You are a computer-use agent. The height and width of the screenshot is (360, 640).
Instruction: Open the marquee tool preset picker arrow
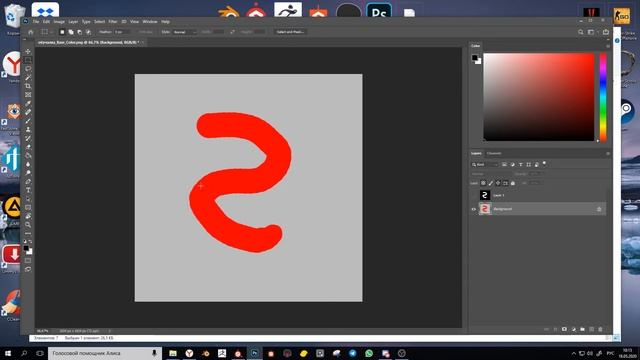coord(52,32)
